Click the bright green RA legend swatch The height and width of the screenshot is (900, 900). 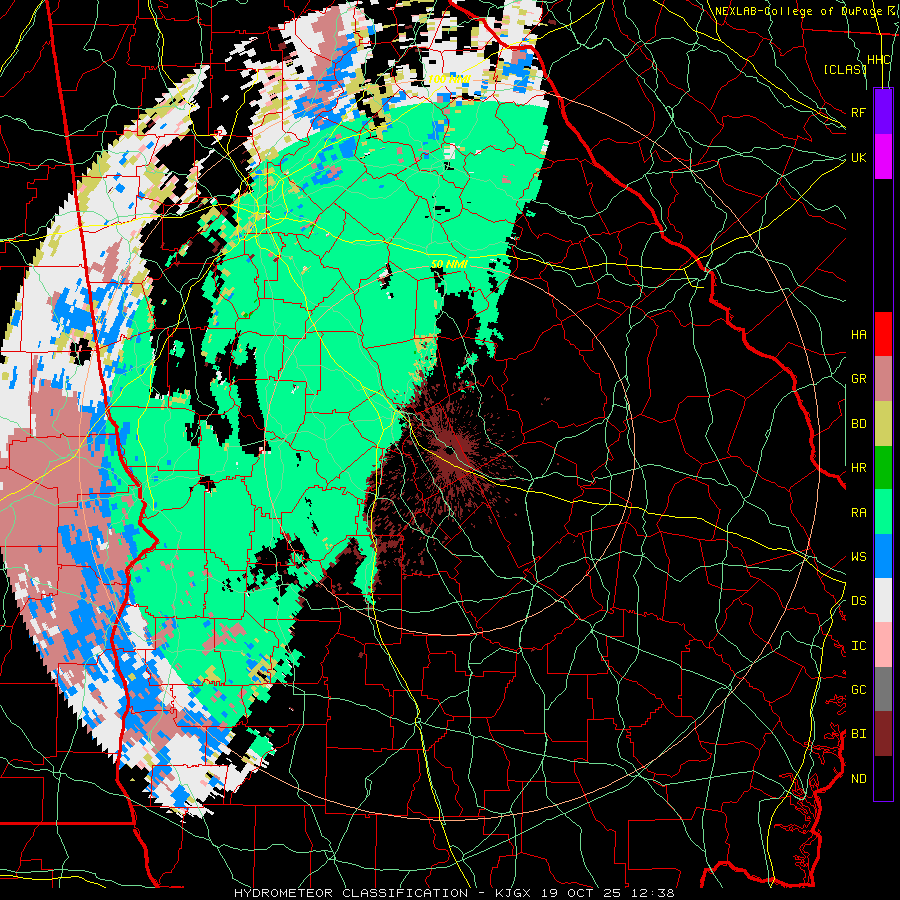click(883, 512)
